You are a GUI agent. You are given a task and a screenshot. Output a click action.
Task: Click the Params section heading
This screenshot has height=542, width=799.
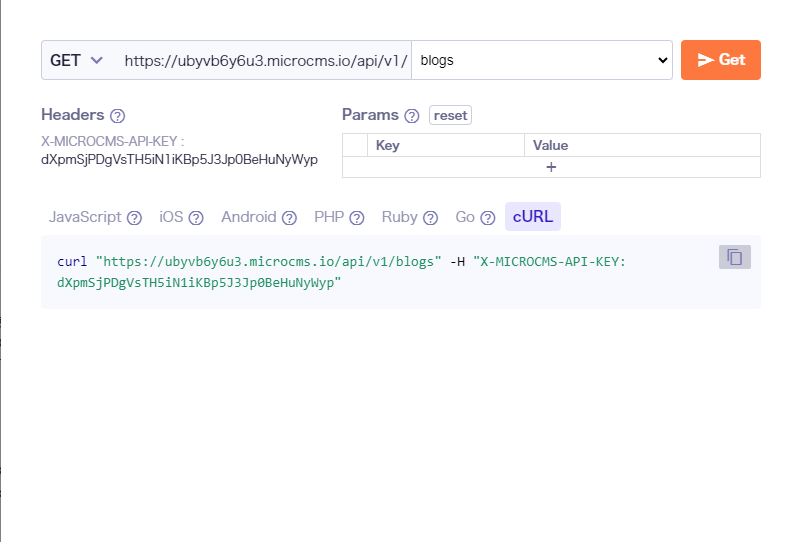click(370, 115)
